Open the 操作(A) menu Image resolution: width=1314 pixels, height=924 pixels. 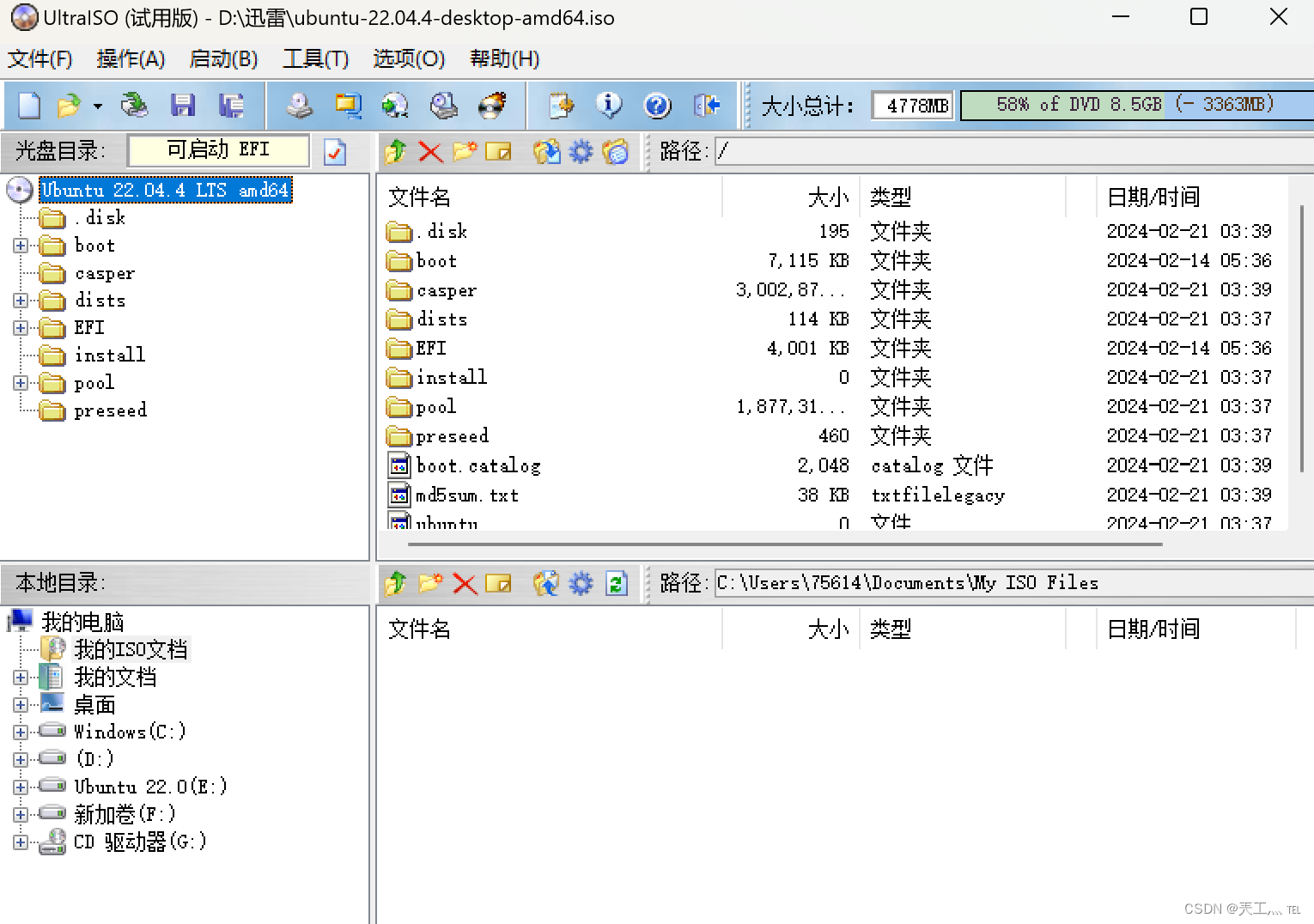point(131,59)
